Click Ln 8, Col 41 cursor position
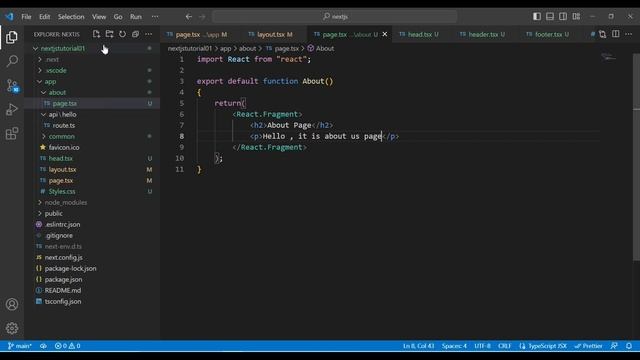Viewport: 640px width, 360px height. click(419, 346)
